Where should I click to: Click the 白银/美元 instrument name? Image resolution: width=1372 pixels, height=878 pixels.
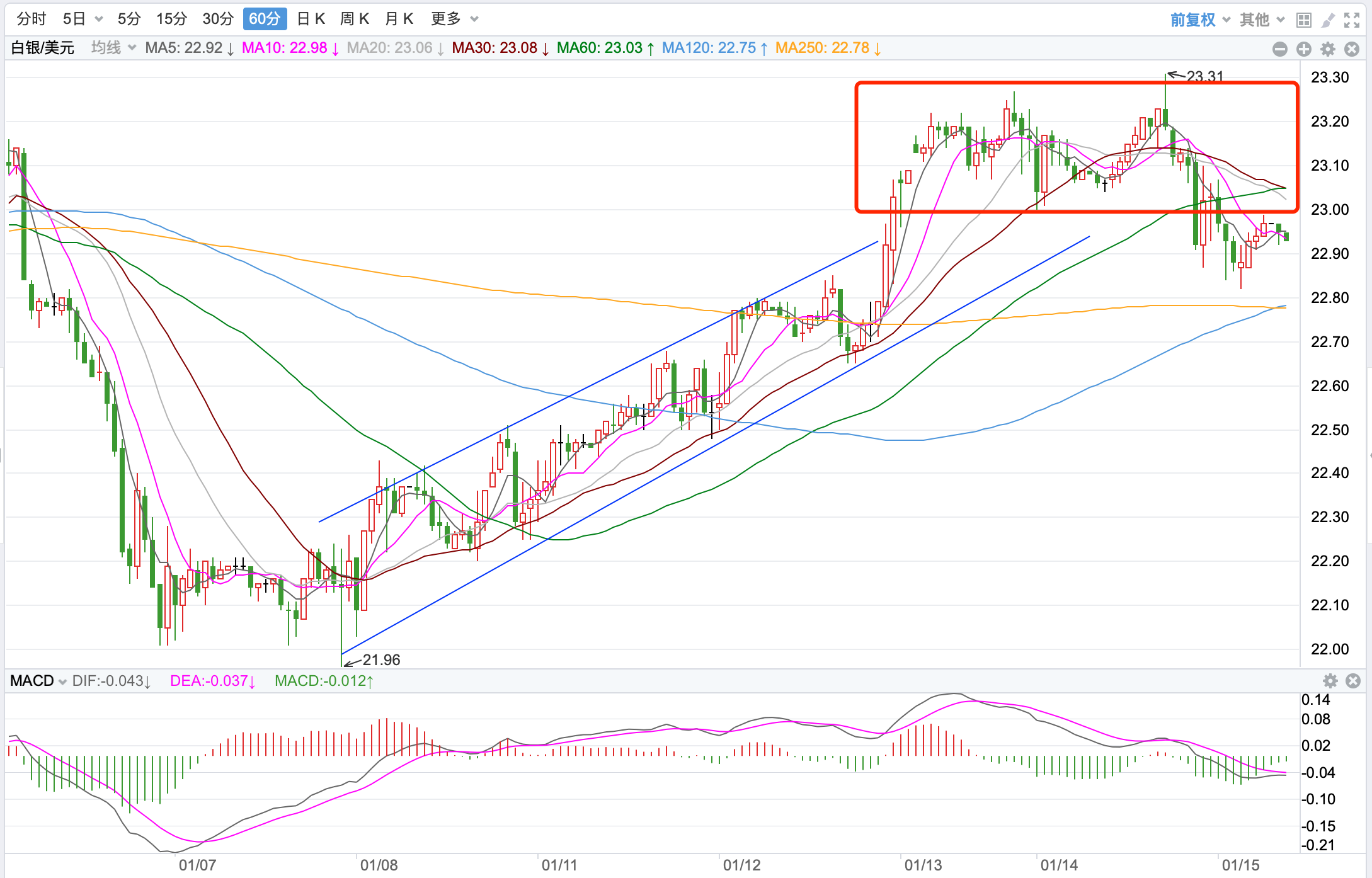click(x=43, y=48)
